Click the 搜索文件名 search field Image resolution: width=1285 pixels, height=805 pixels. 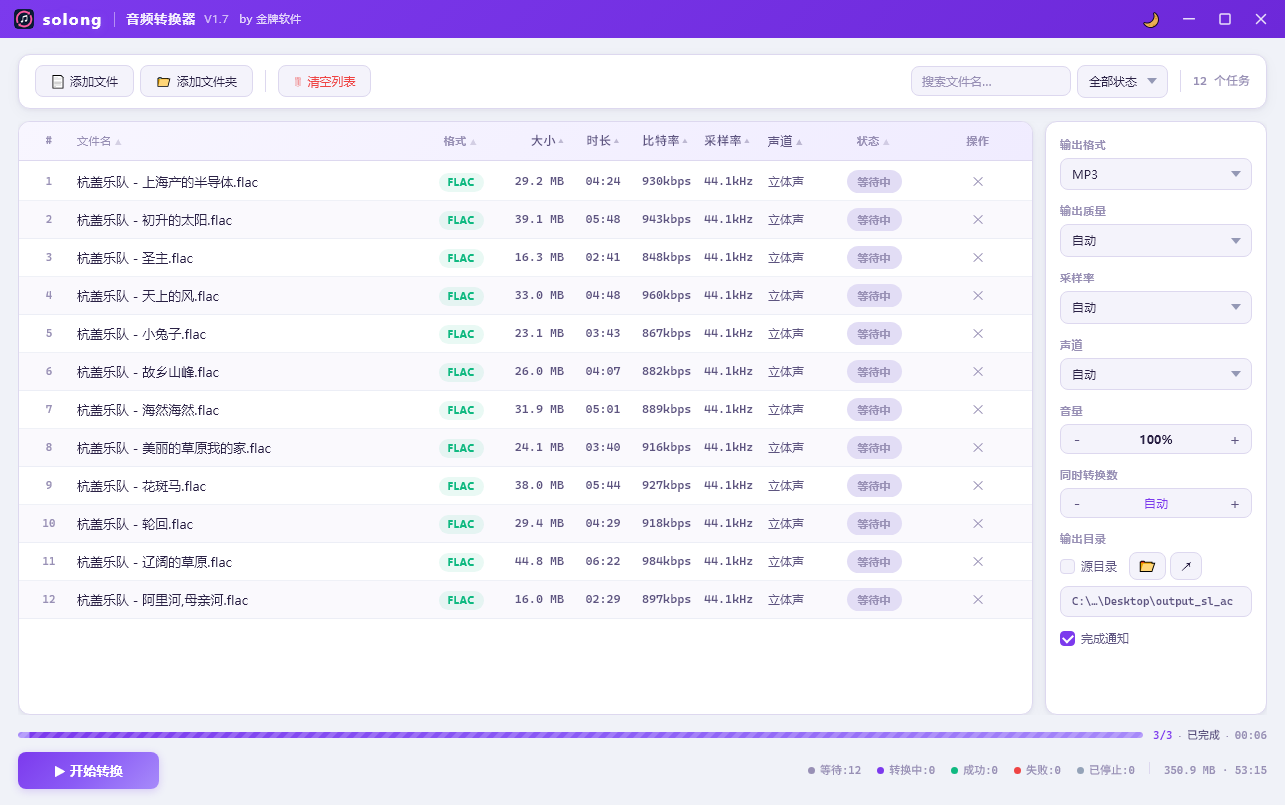point(989,81)
